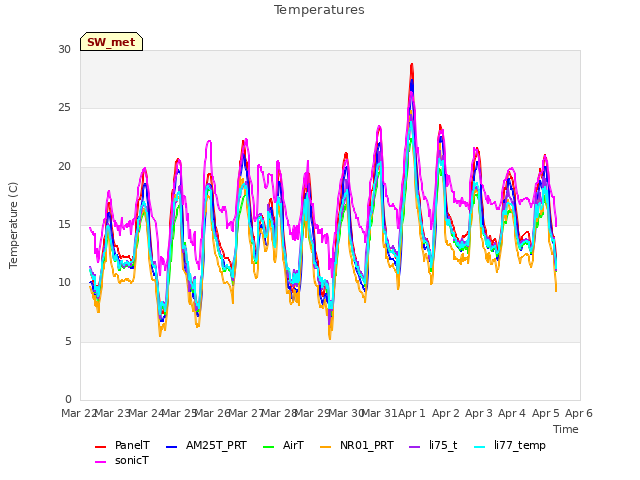Click the Mar 29 NR01_PRT minimum near 5
The height and width of the screenshot is (480, 640).
[x=330, y=338]
